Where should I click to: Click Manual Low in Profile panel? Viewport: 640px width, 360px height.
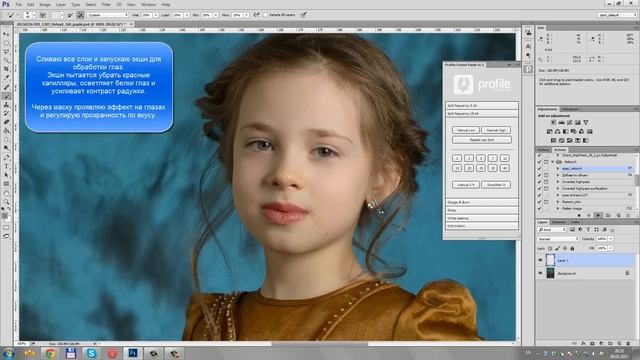466,130
